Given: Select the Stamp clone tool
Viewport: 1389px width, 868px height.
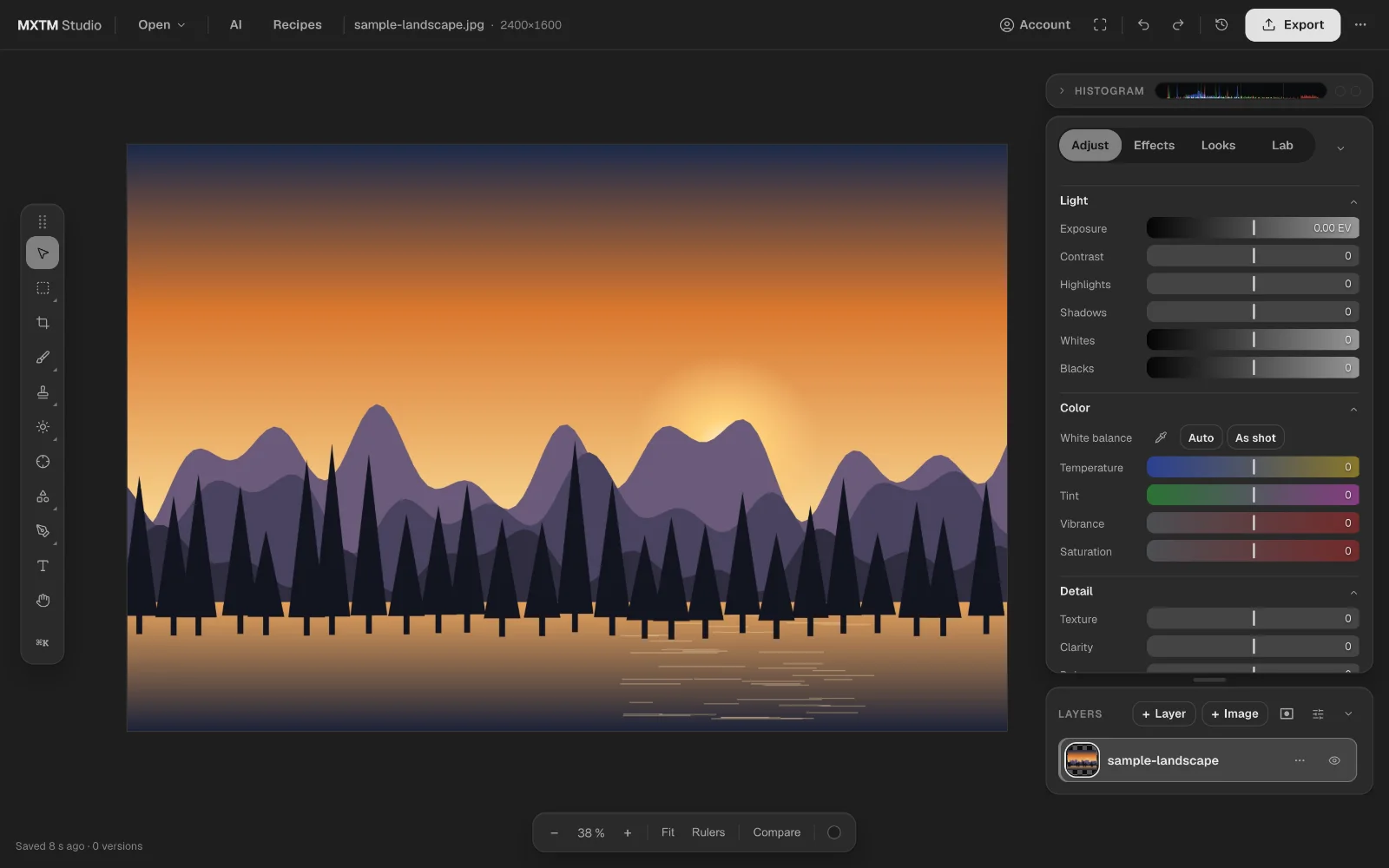Looking at the screenshot, I should coord(43,391).
